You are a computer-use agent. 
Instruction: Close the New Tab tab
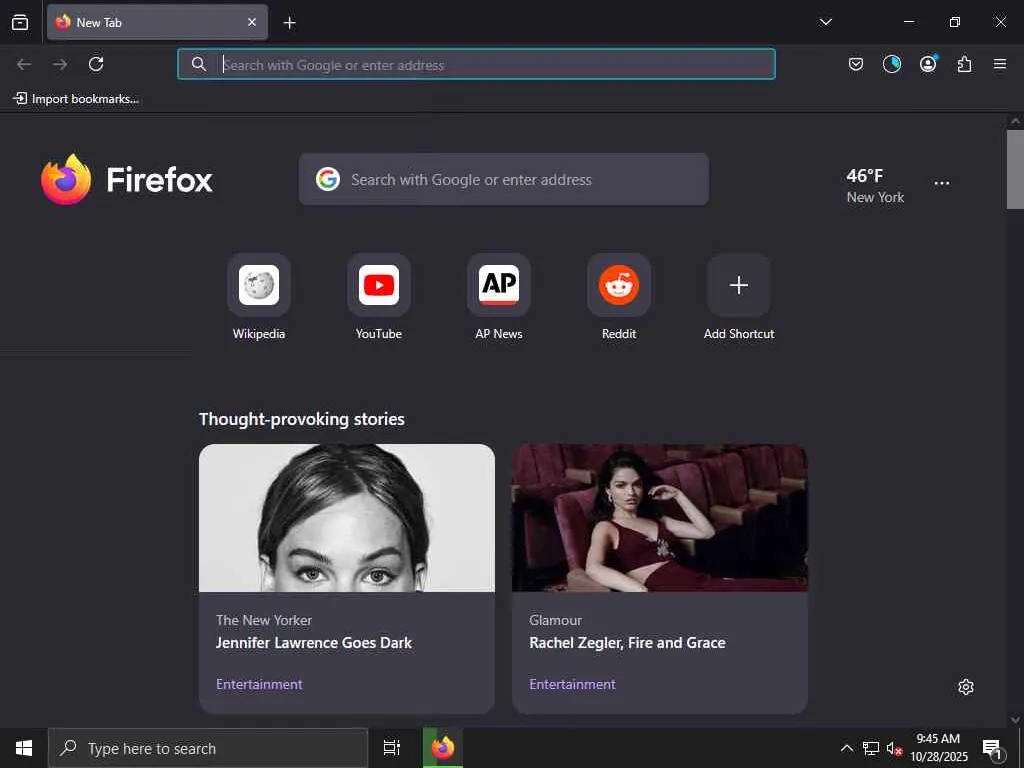252,22
